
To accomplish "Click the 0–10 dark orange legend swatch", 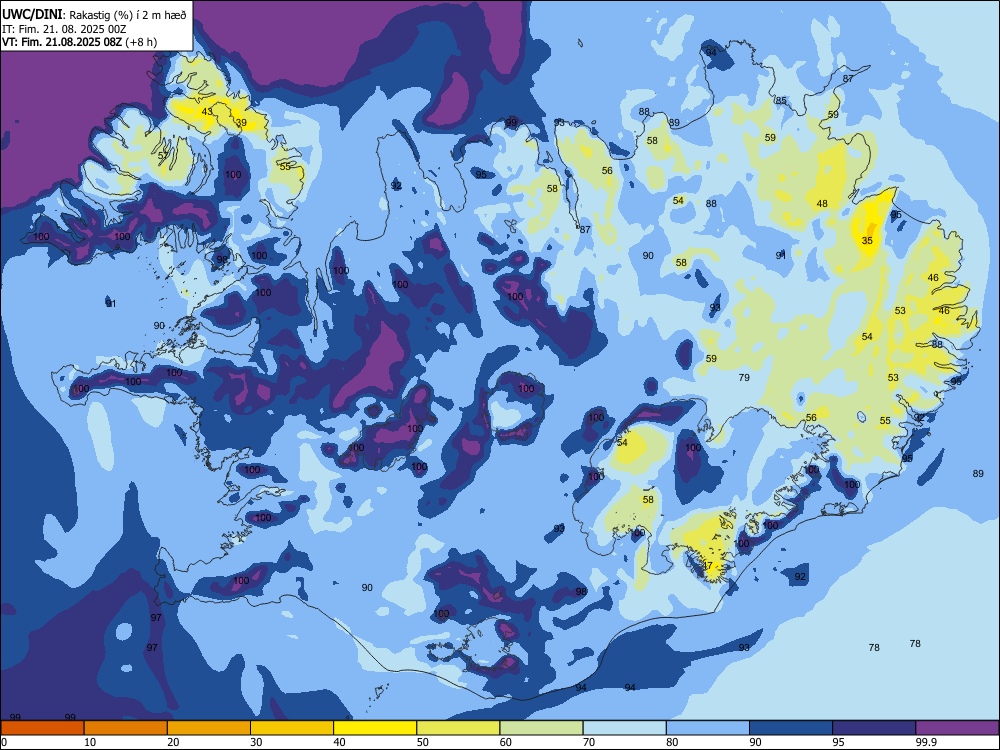I will (x=42, y=728).
